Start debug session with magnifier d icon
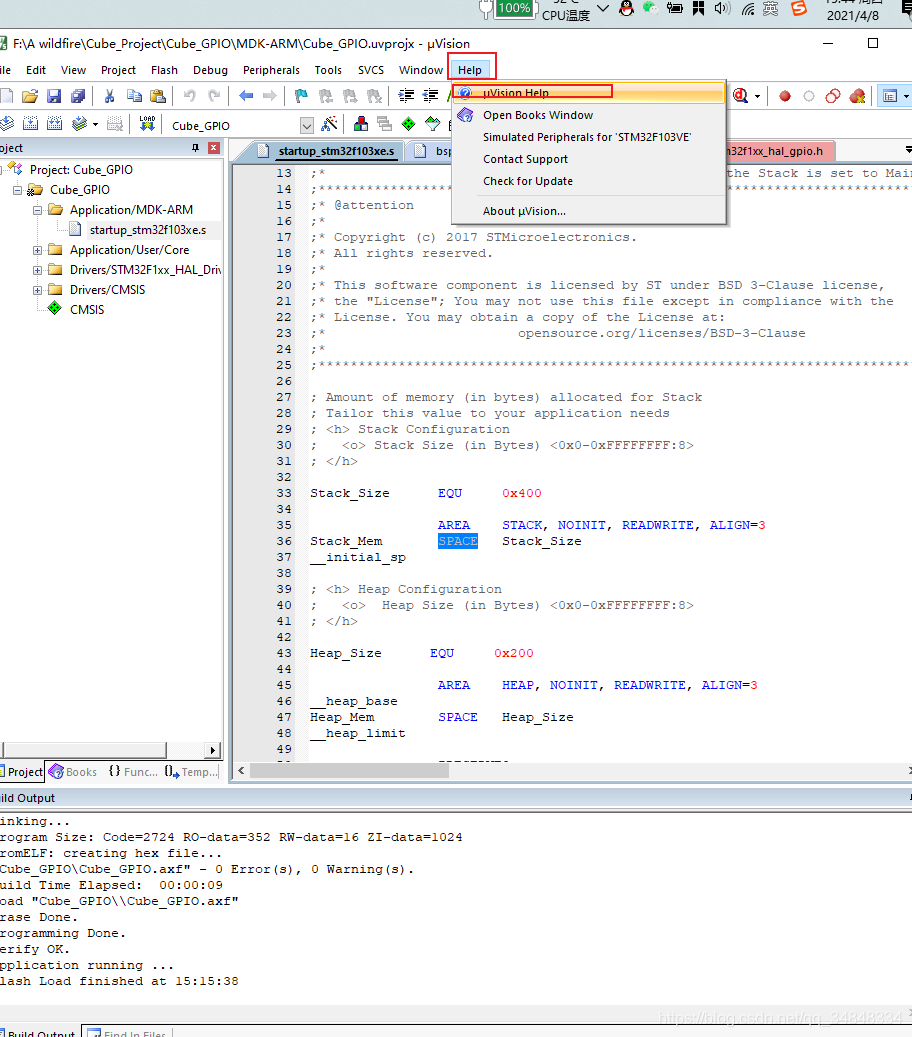Viewport: 912px width, 1037px height. click(x=741, y=97)
